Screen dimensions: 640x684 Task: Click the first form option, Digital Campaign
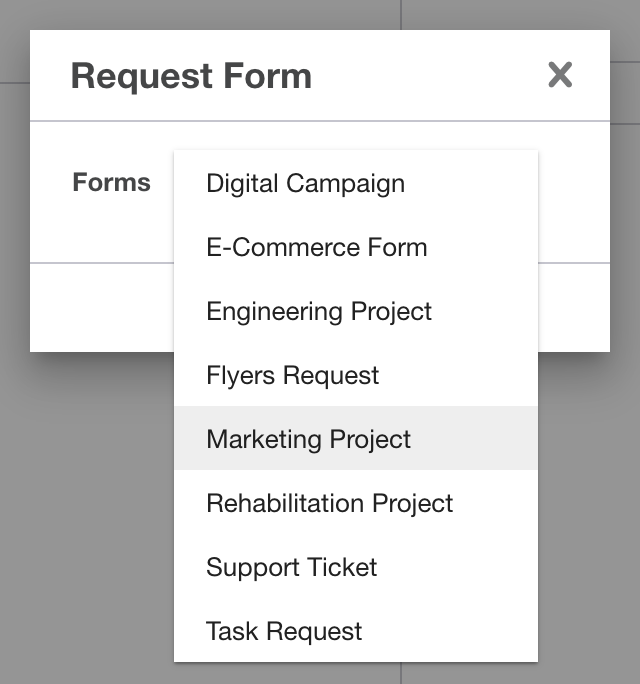click(x=306, y=184)
